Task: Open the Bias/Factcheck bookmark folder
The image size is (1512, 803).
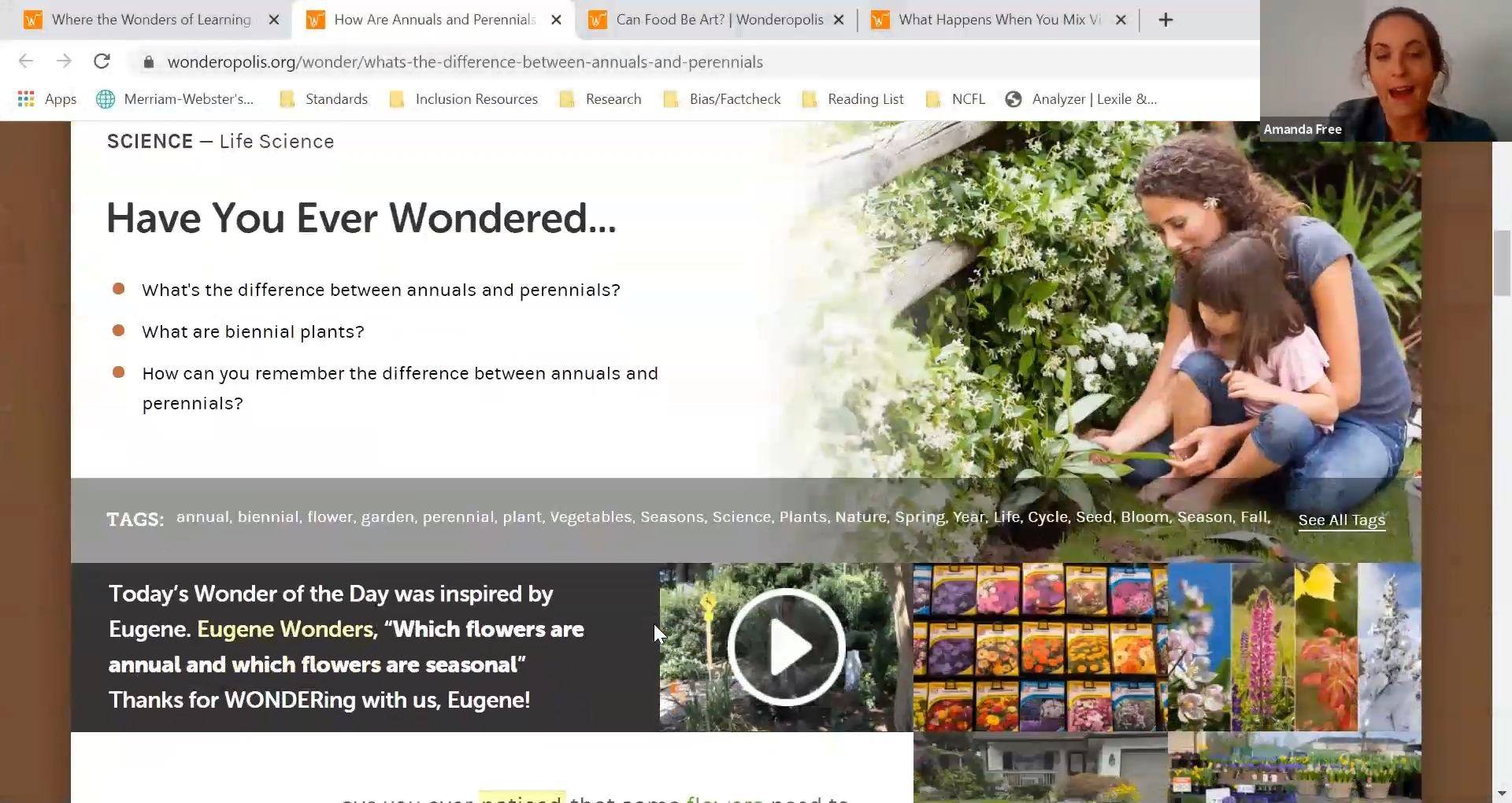Action: (722, 99)
